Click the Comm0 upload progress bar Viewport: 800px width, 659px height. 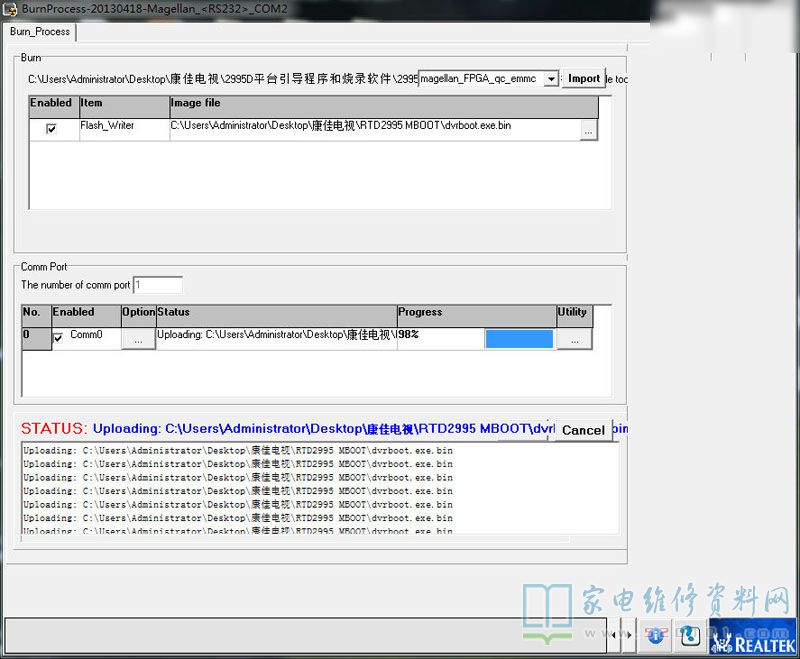pos(518,339)
